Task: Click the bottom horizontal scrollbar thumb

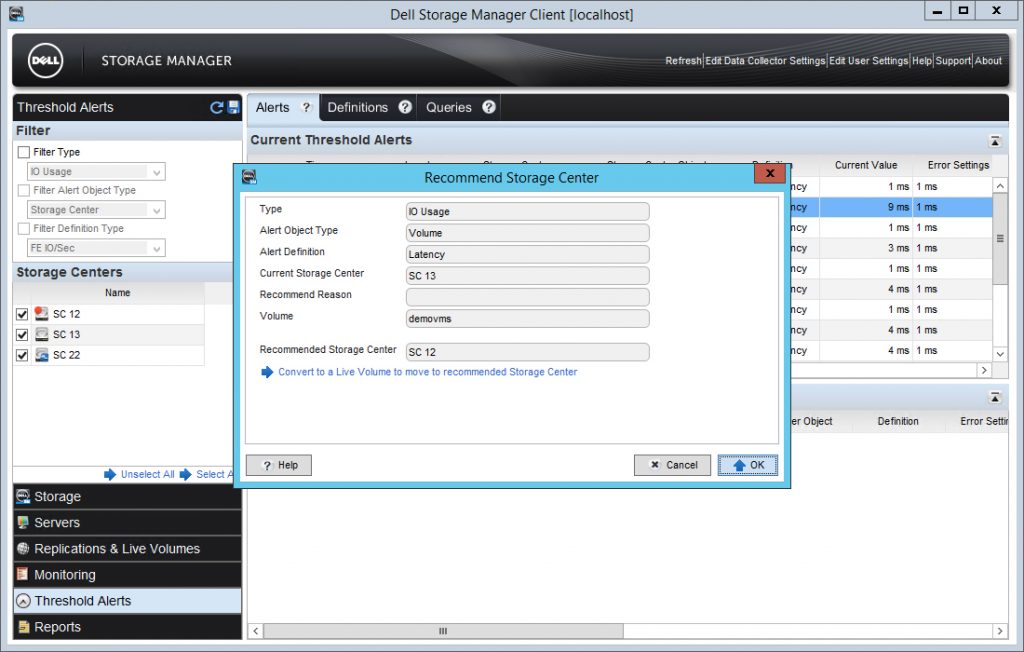Action: point(443,631)
